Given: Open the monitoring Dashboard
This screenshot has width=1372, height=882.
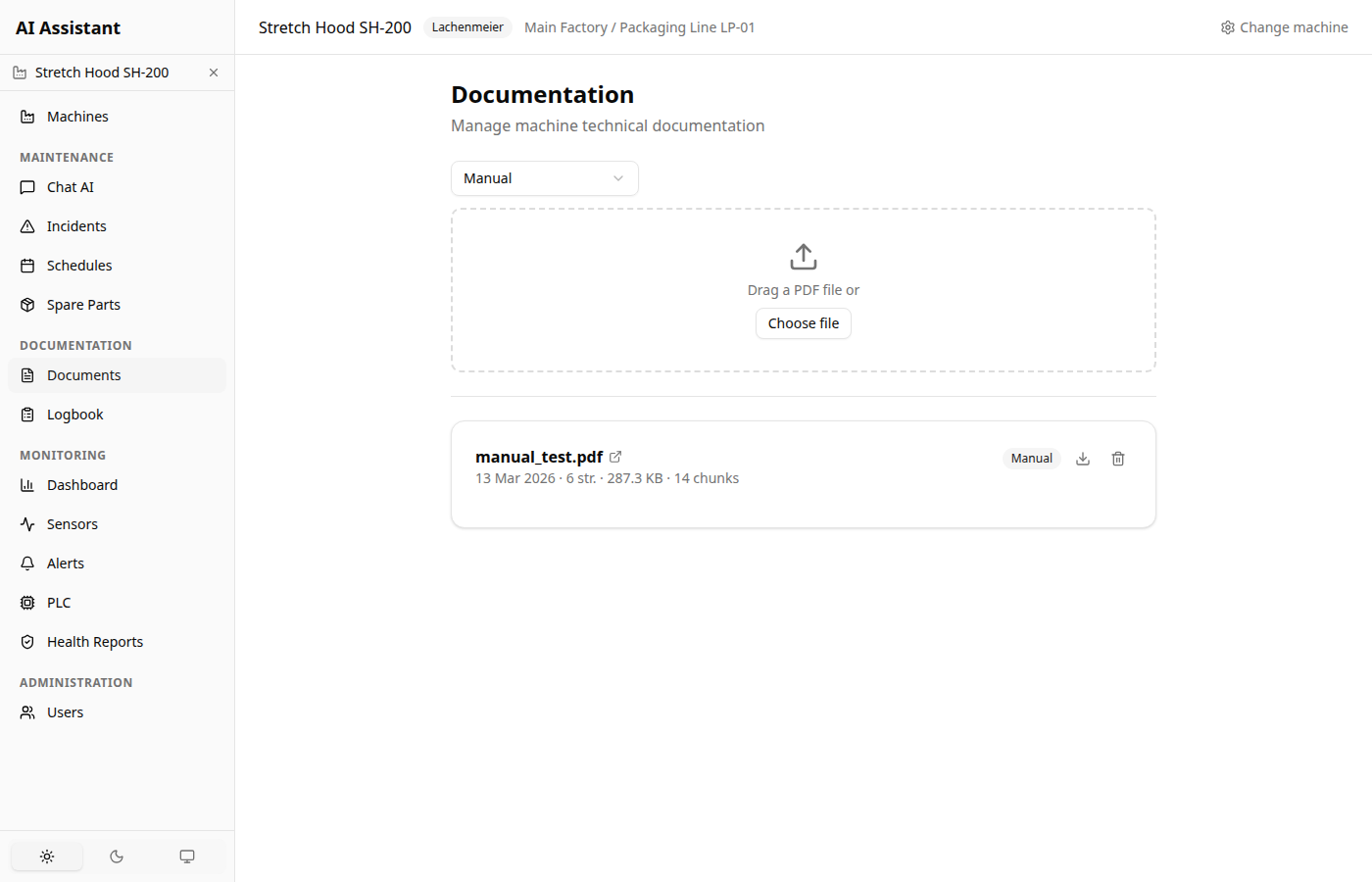Looking at the screenshot, I should pyautogui.click(x=81, y=484).
